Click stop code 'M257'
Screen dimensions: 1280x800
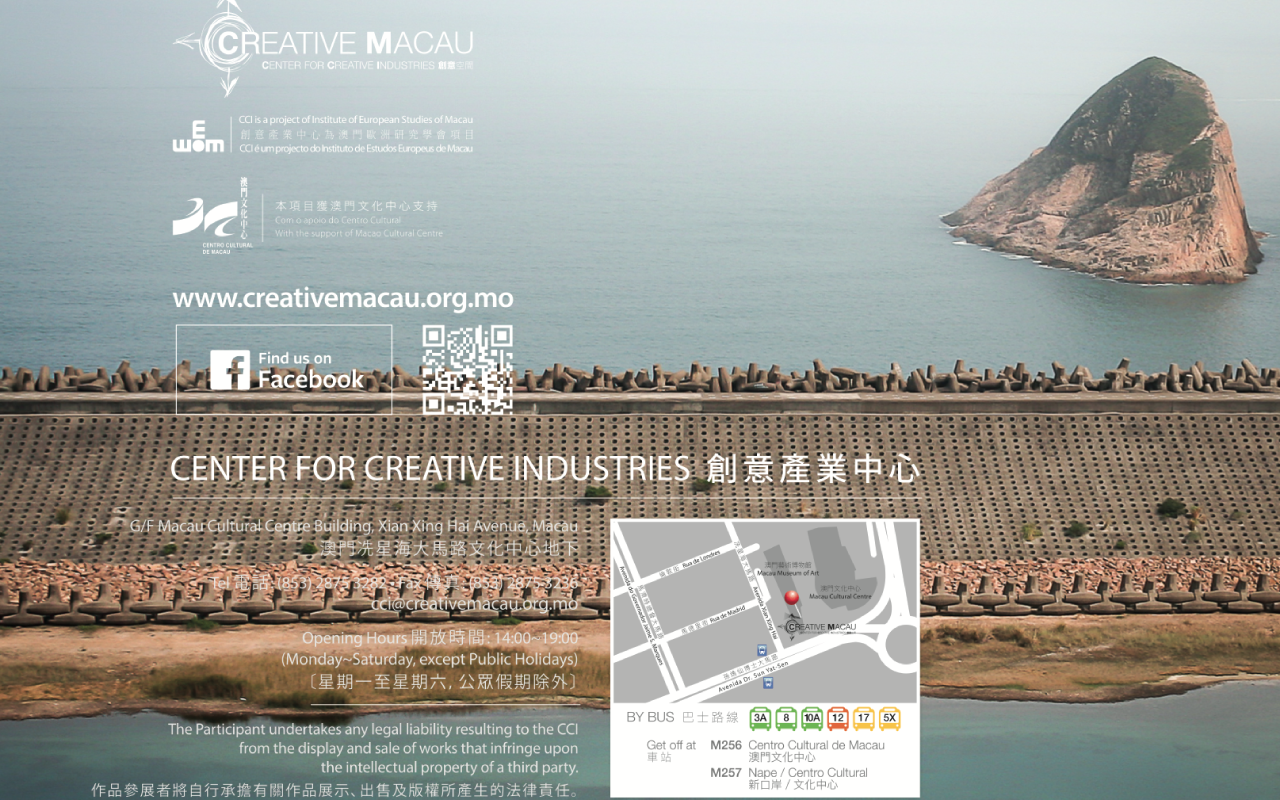pyautogui.click(x=726, y=773)
